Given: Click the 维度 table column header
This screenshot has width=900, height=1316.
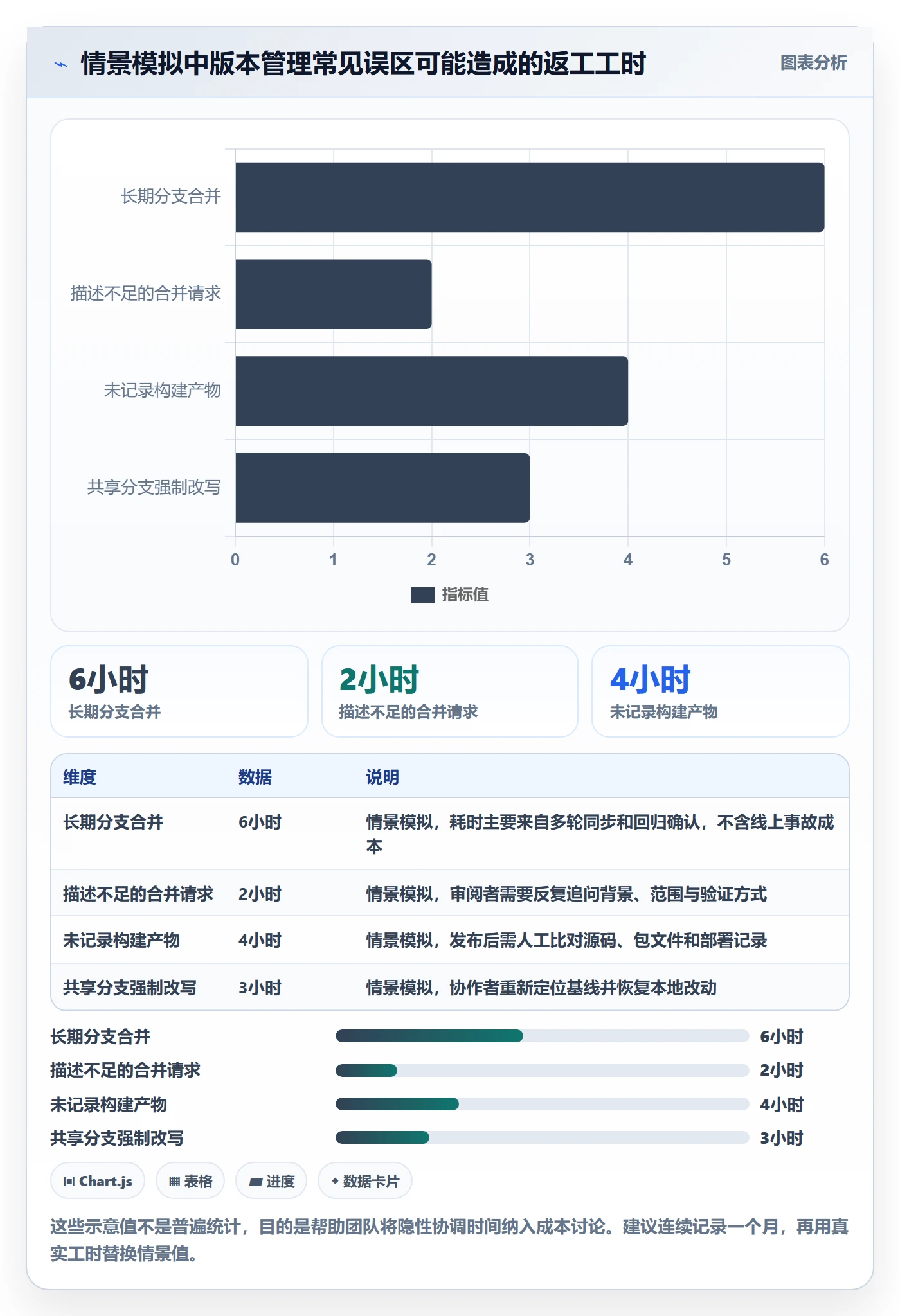Looking at the screenshot, I should (x=80, y=777).
